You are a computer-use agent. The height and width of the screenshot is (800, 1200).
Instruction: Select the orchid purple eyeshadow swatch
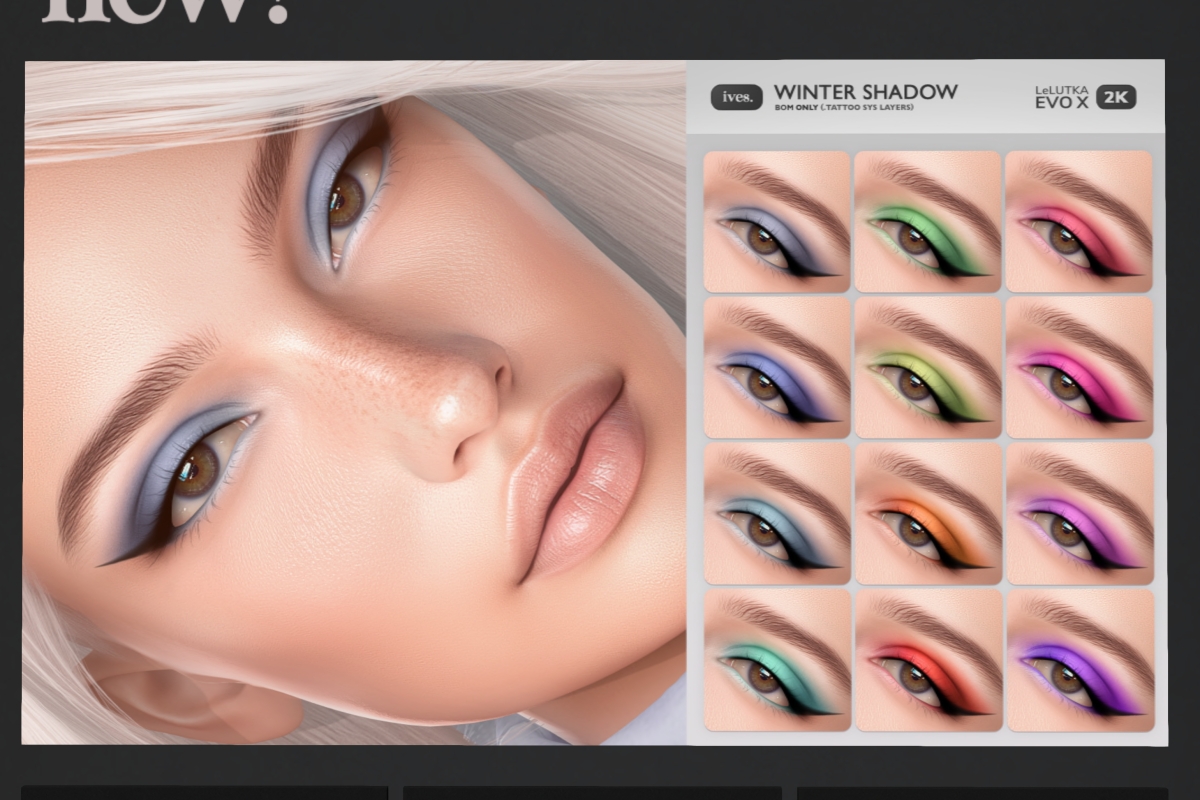tap(1078, 513)
